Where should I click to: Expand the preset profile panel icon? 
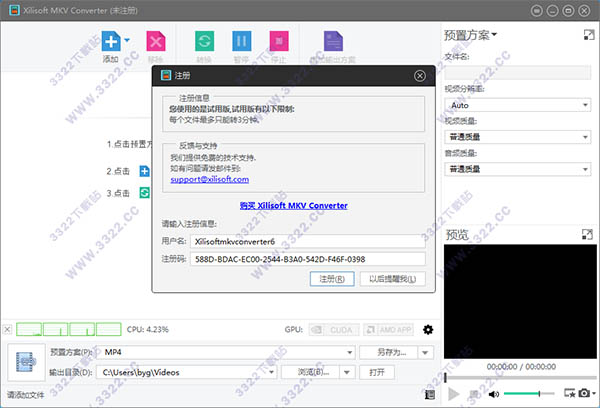tap(589, 35)
